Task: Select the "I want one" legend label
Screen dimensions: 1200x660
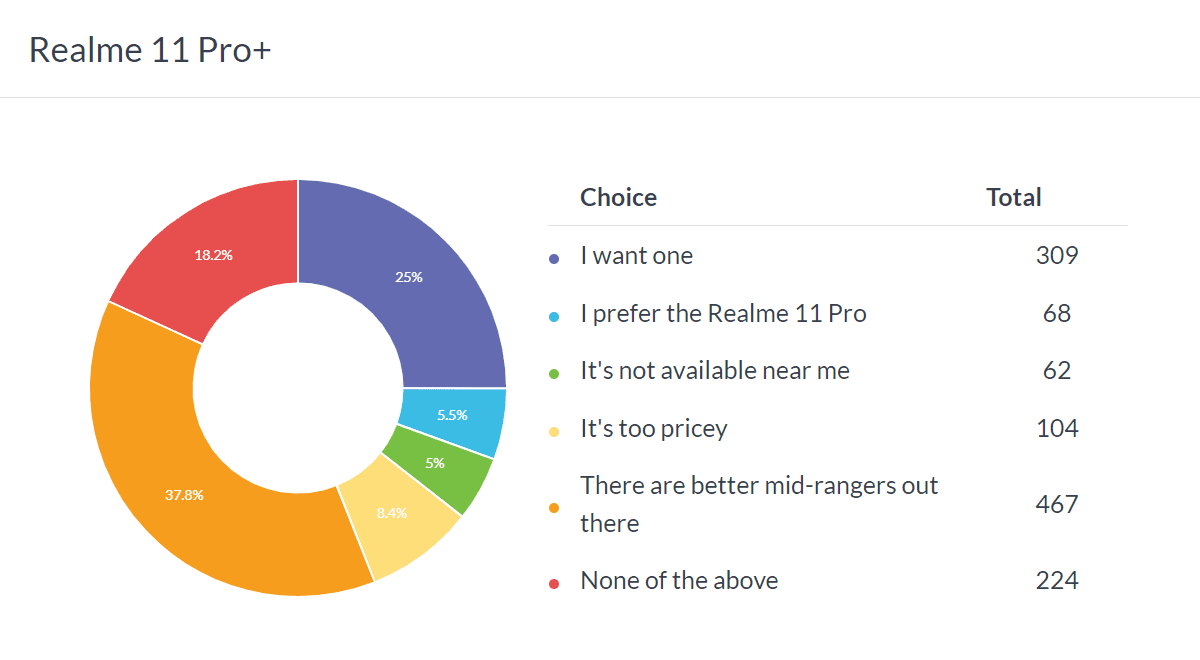Action: point(636,256)
